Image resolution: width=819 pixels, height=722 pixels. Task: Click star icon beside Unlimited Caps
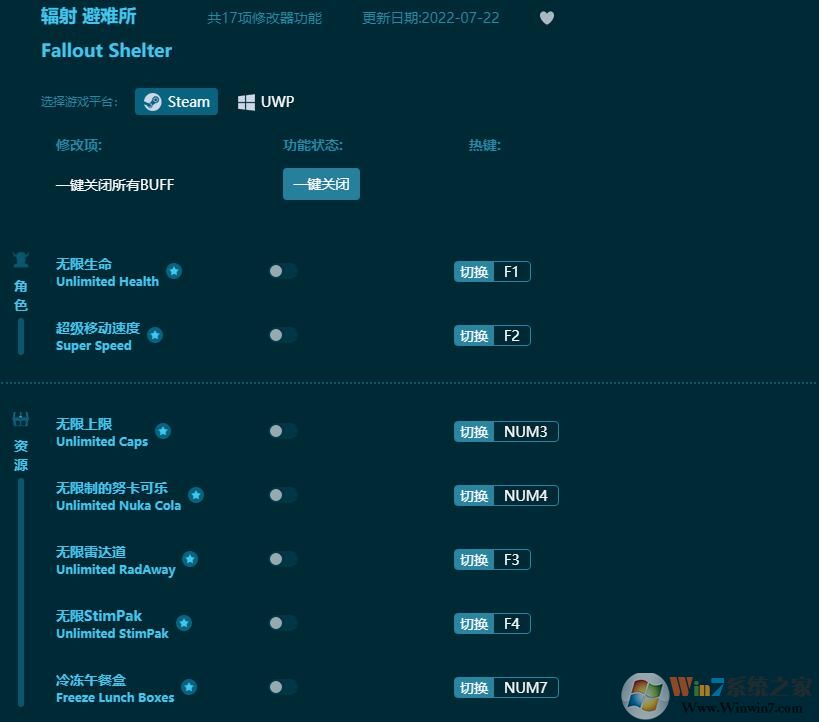click(x=163, y=431)
